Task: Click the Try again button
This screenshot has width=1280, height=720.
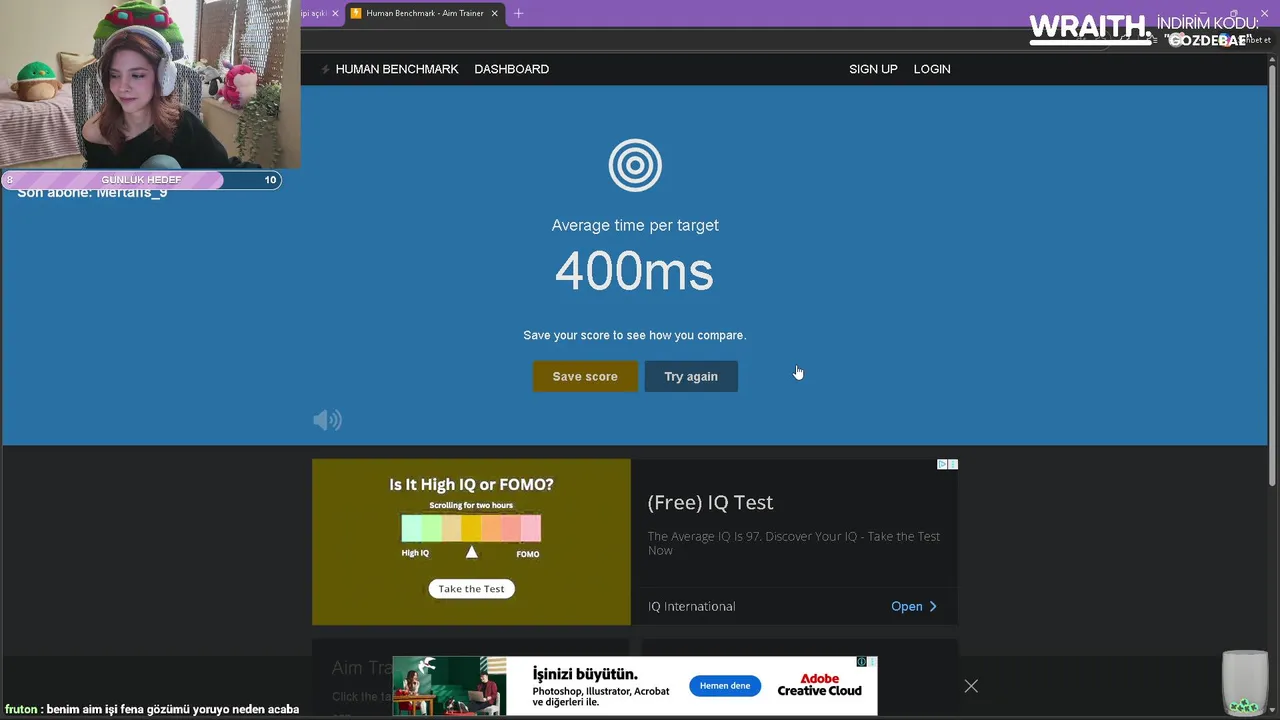Action: click(691, 376)
